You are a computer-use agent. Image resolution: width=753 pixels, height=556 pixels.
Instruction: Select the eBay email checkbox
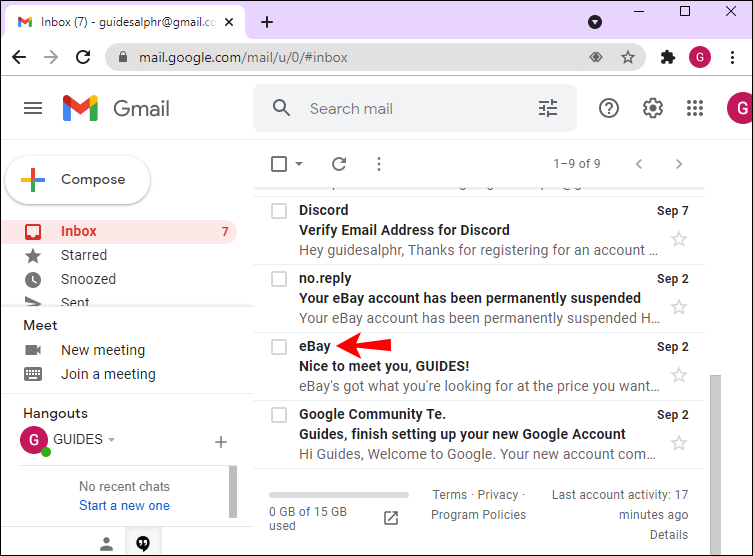[x=279, y=347]
